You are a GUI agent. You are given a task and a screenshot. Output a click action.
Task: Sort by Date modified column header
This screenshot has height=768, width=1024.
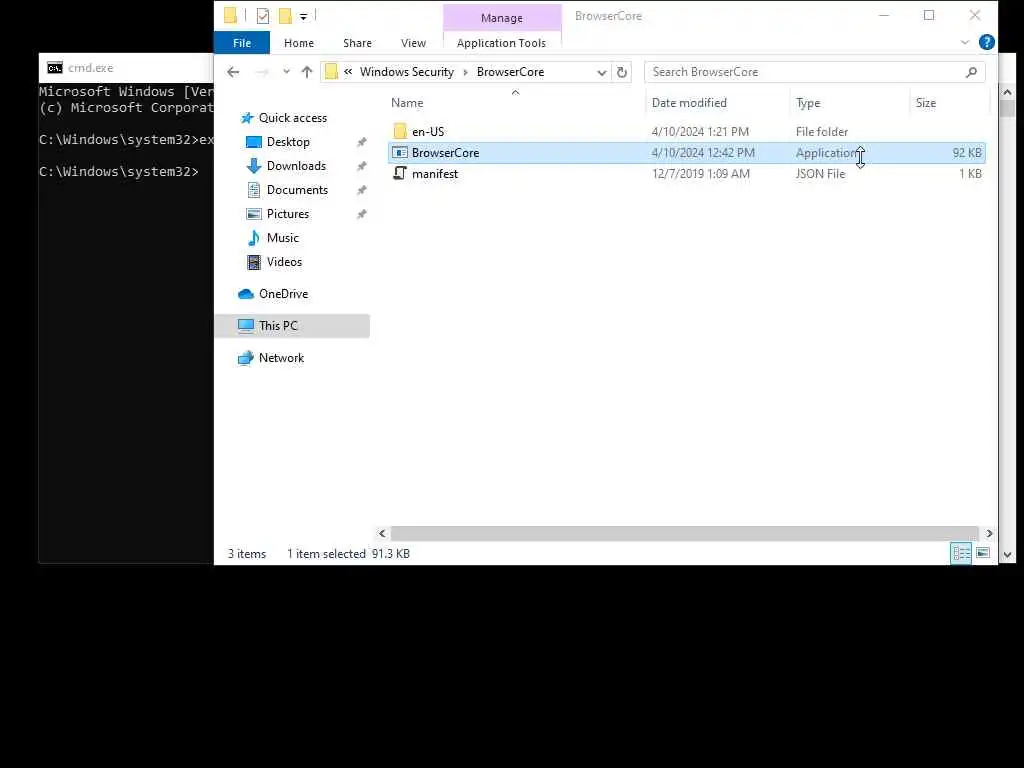[x=689, y=103]
